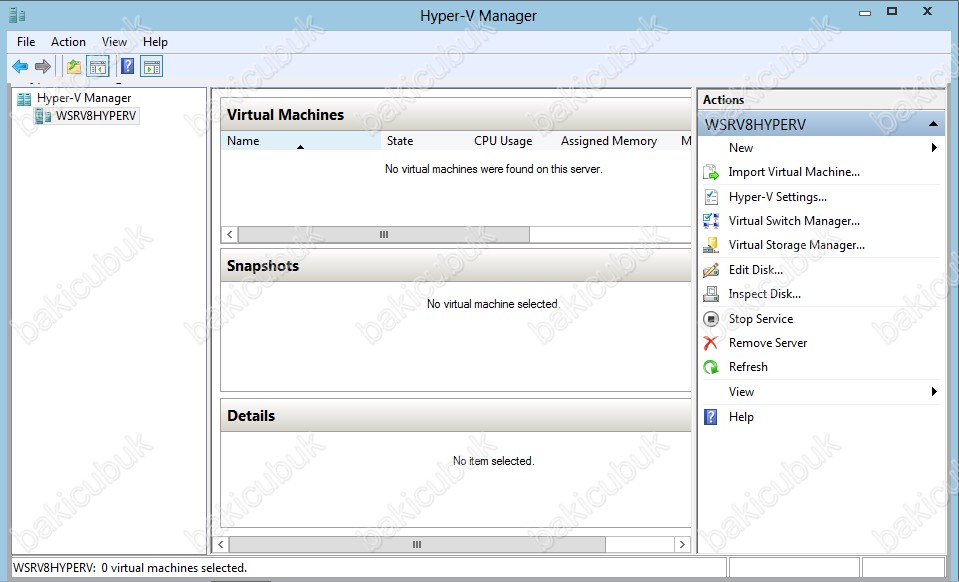
Task: Maximize the Hyper-V Manager window
Action: click(x=892, y=12)
